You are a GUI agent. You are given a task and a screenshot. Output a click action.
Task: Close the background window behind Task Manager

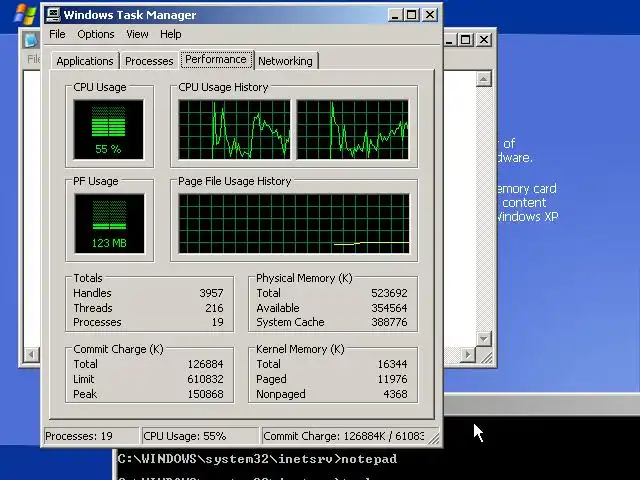click(484, 40)
